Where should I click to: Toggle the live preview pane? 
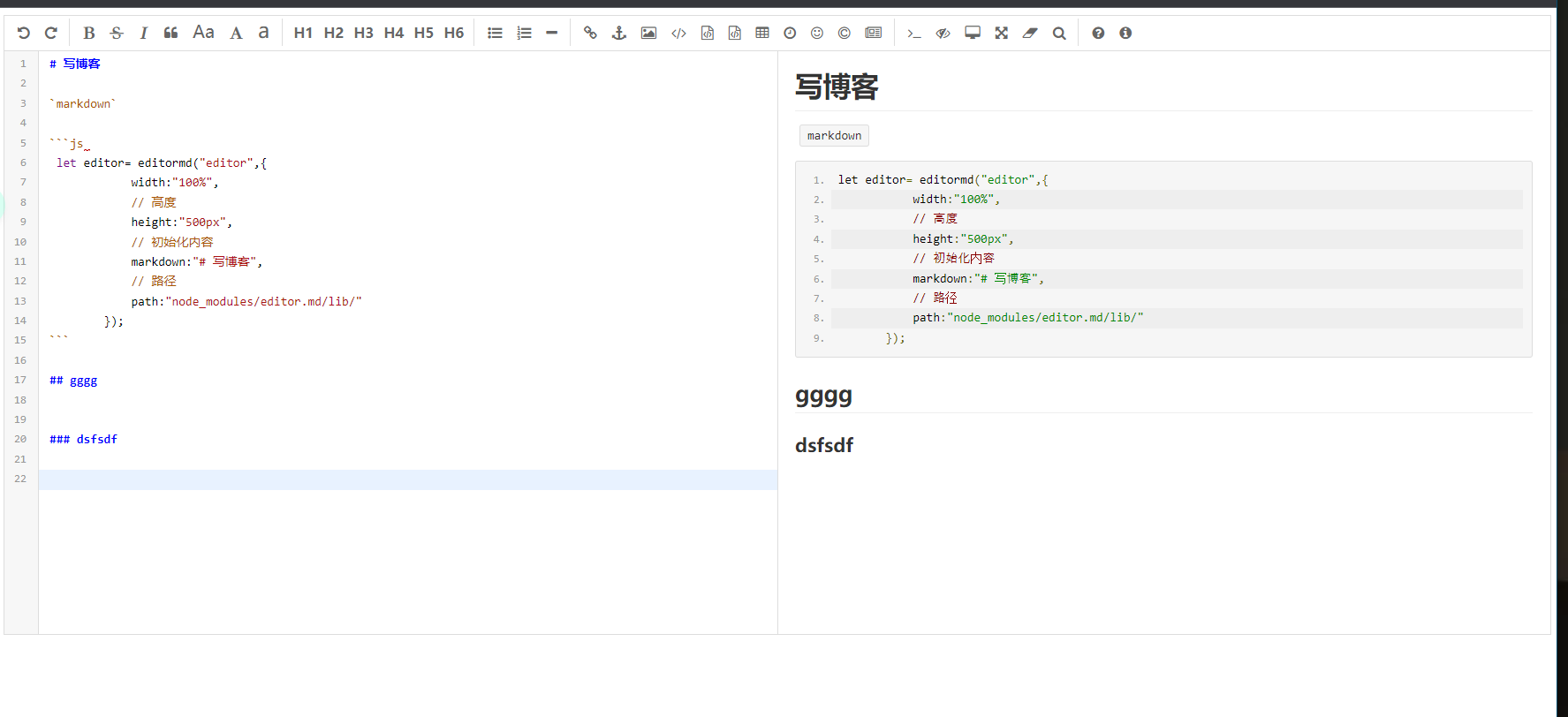click(x=943, y=33)
